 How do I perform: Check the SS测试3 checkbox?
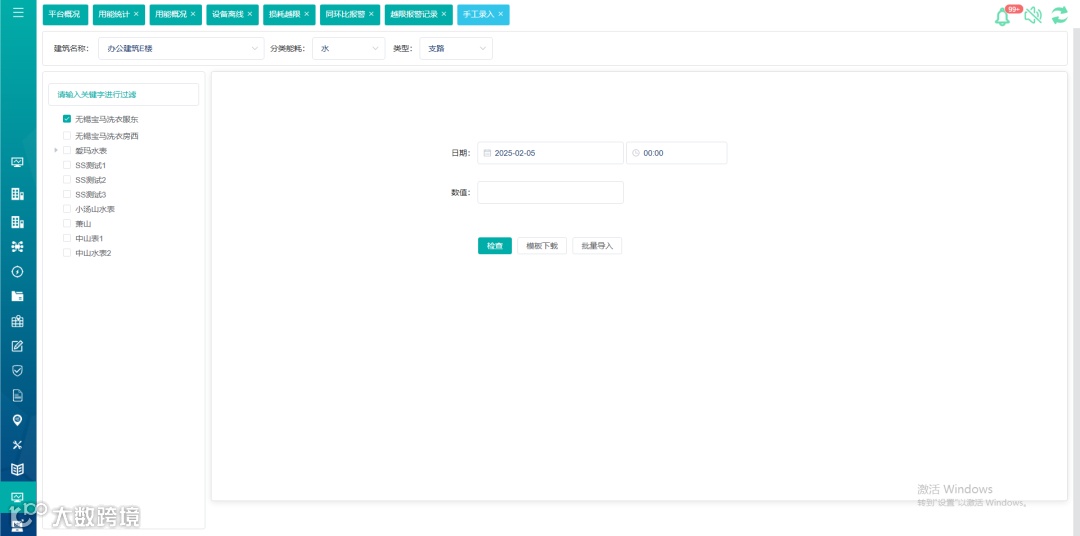[x=67, y=194]
